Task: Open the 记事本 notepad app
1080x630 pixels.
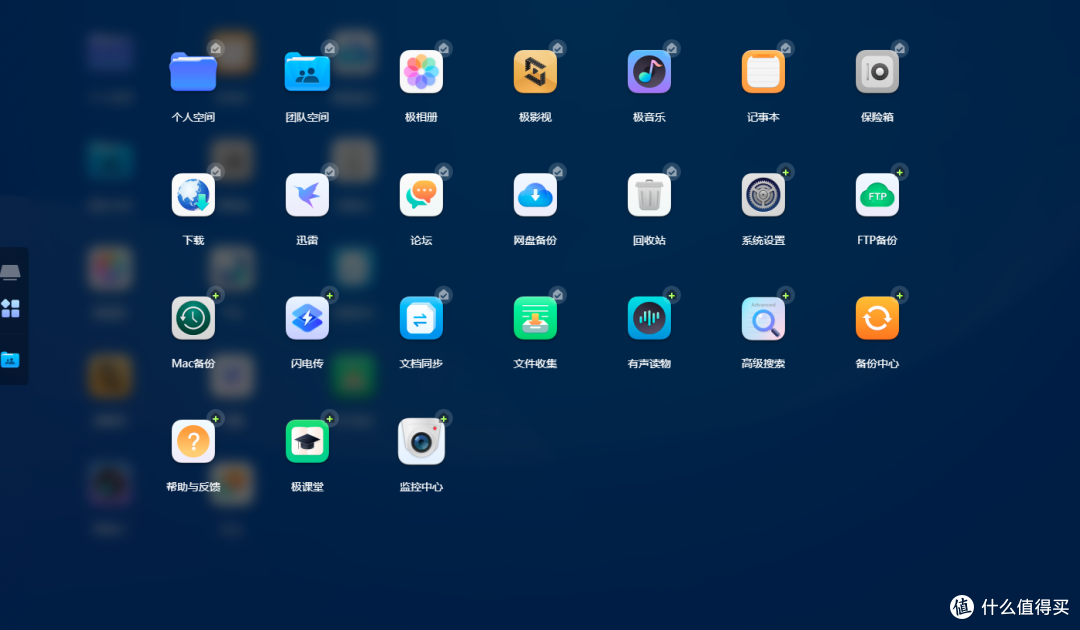Action: (763, 72)
